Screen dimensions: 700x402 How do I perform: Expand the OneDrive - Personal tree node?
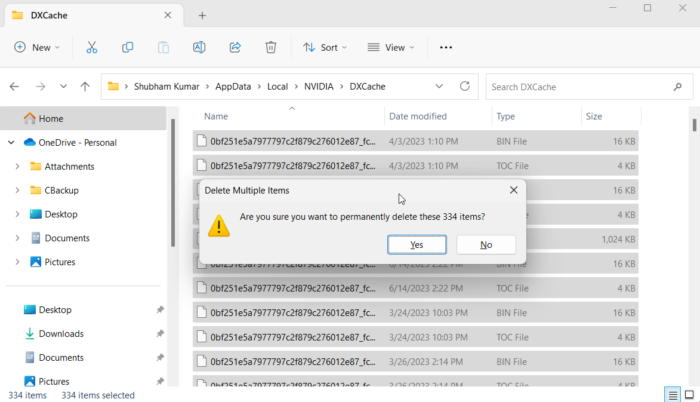(x=11, y=142)
